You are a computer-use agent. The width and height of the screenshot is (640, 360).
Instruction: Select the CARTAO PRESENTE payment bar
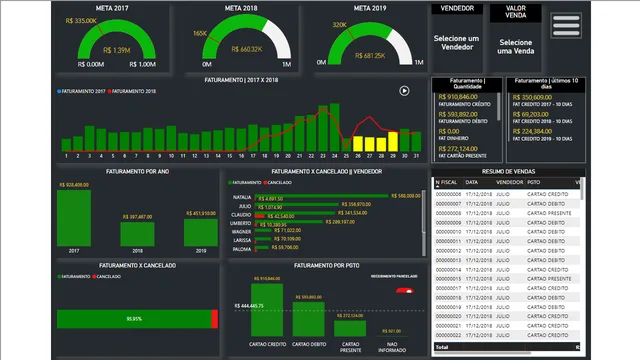350,329
